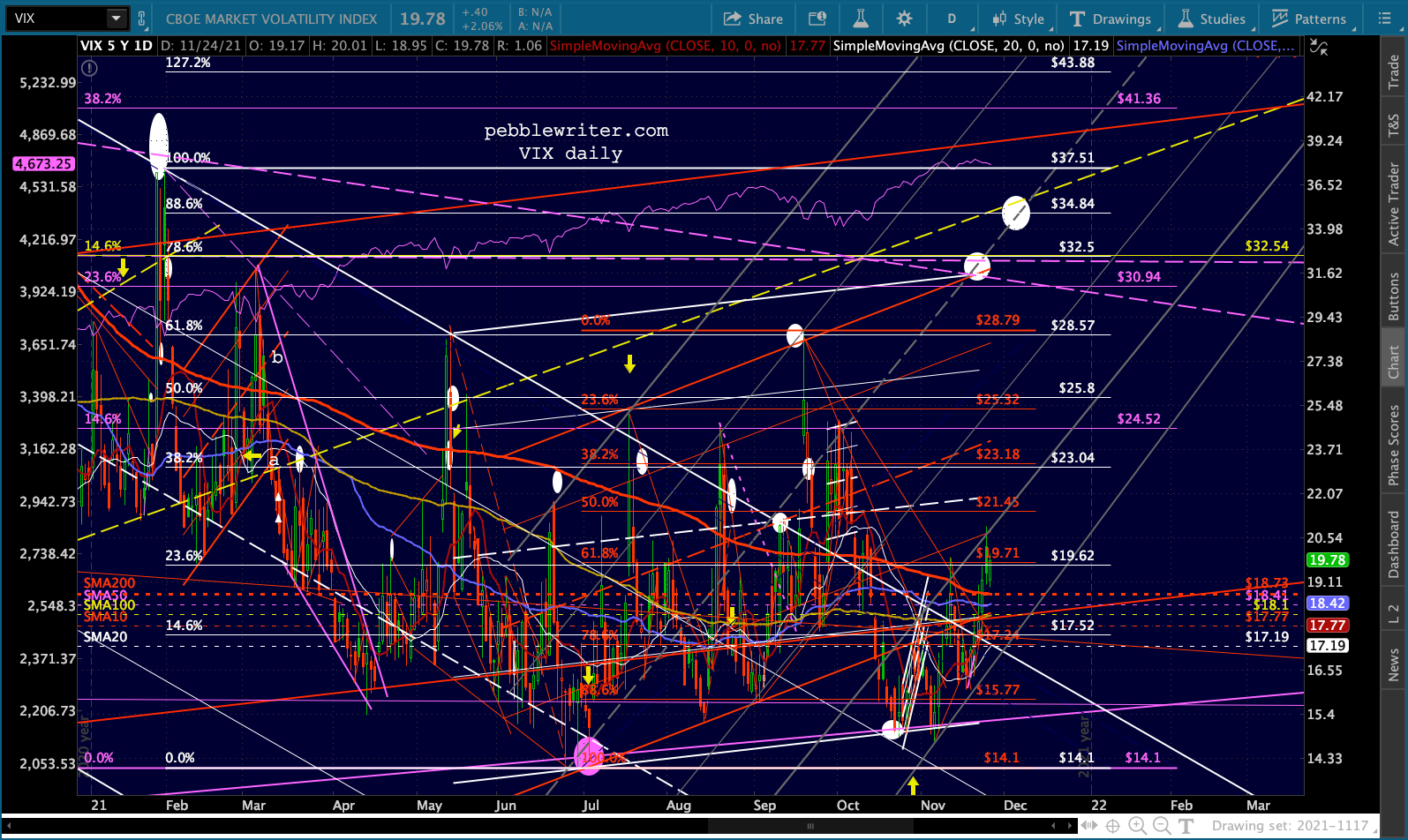Click the Share button
The height and width of the screenshot is (840, 1408).
click(x=753, y=19)
